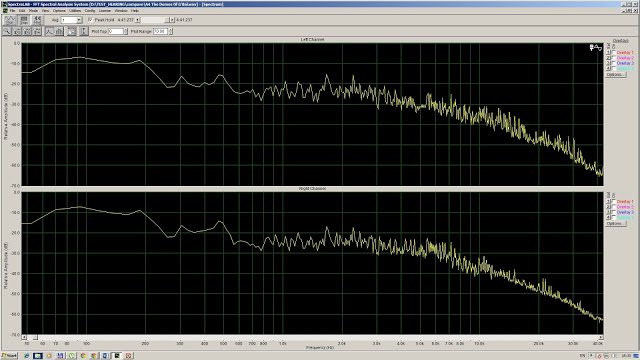Open the Utilities menu
640x360 pixels.
point(75,11)
